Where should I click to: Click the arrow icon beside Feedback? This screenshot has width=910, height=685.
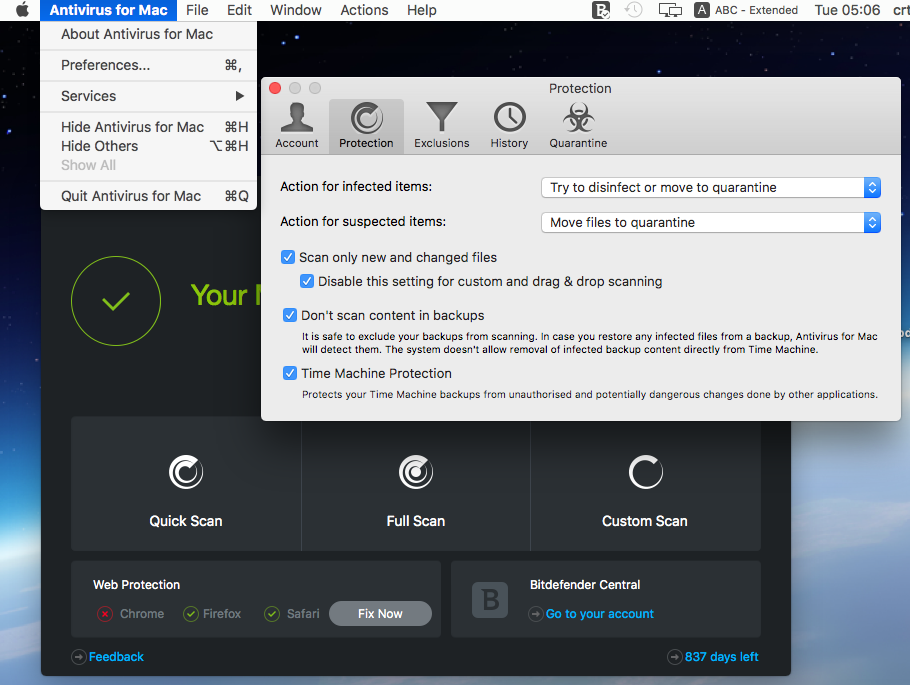click(78, 657)
